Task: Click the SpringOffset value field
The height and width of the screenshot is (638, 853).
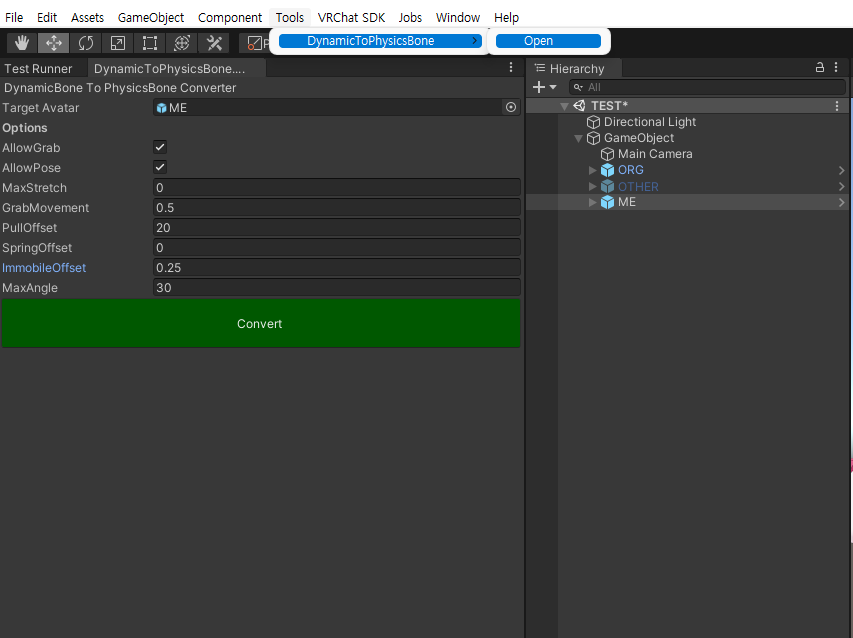Action: pos(337,247)
